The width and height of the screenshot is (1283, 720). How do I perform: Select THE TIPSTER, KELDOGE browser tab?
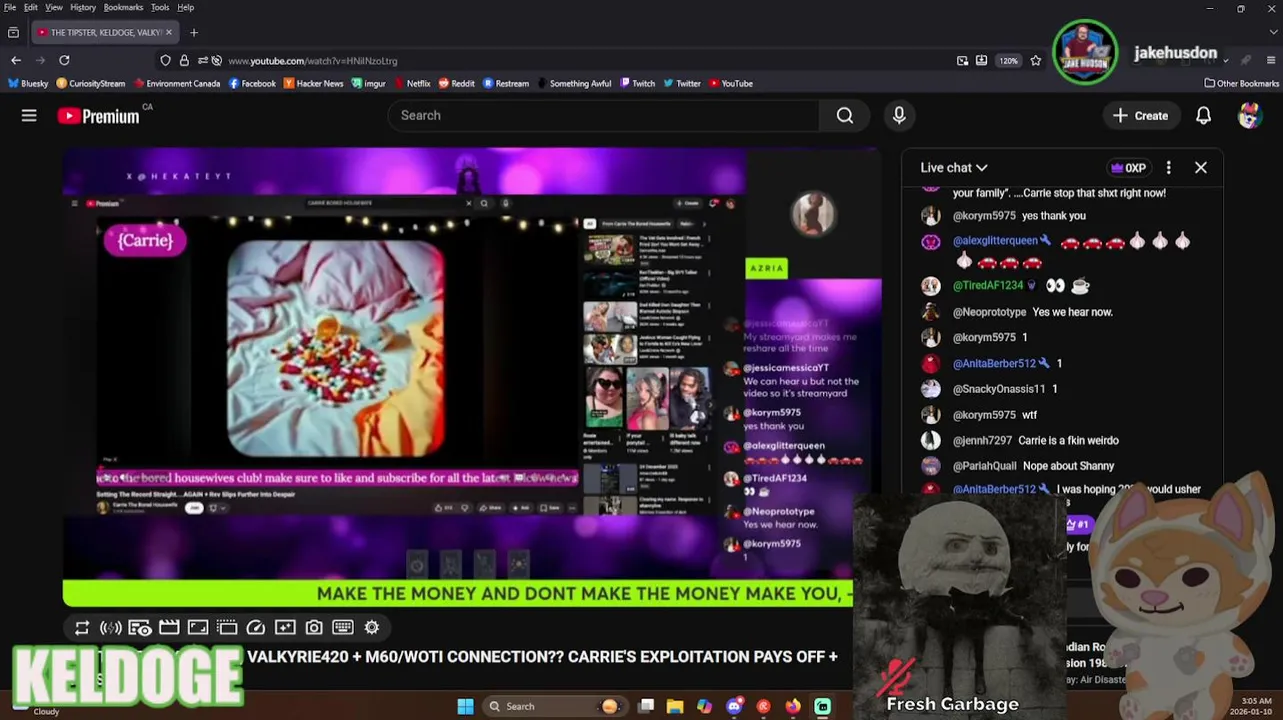105,33
